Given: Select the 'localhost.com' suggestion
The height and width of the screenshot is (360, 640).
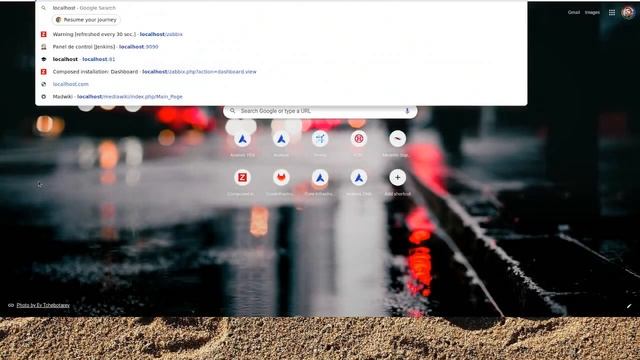Looking at the screenshot, I should pos(281,84).
